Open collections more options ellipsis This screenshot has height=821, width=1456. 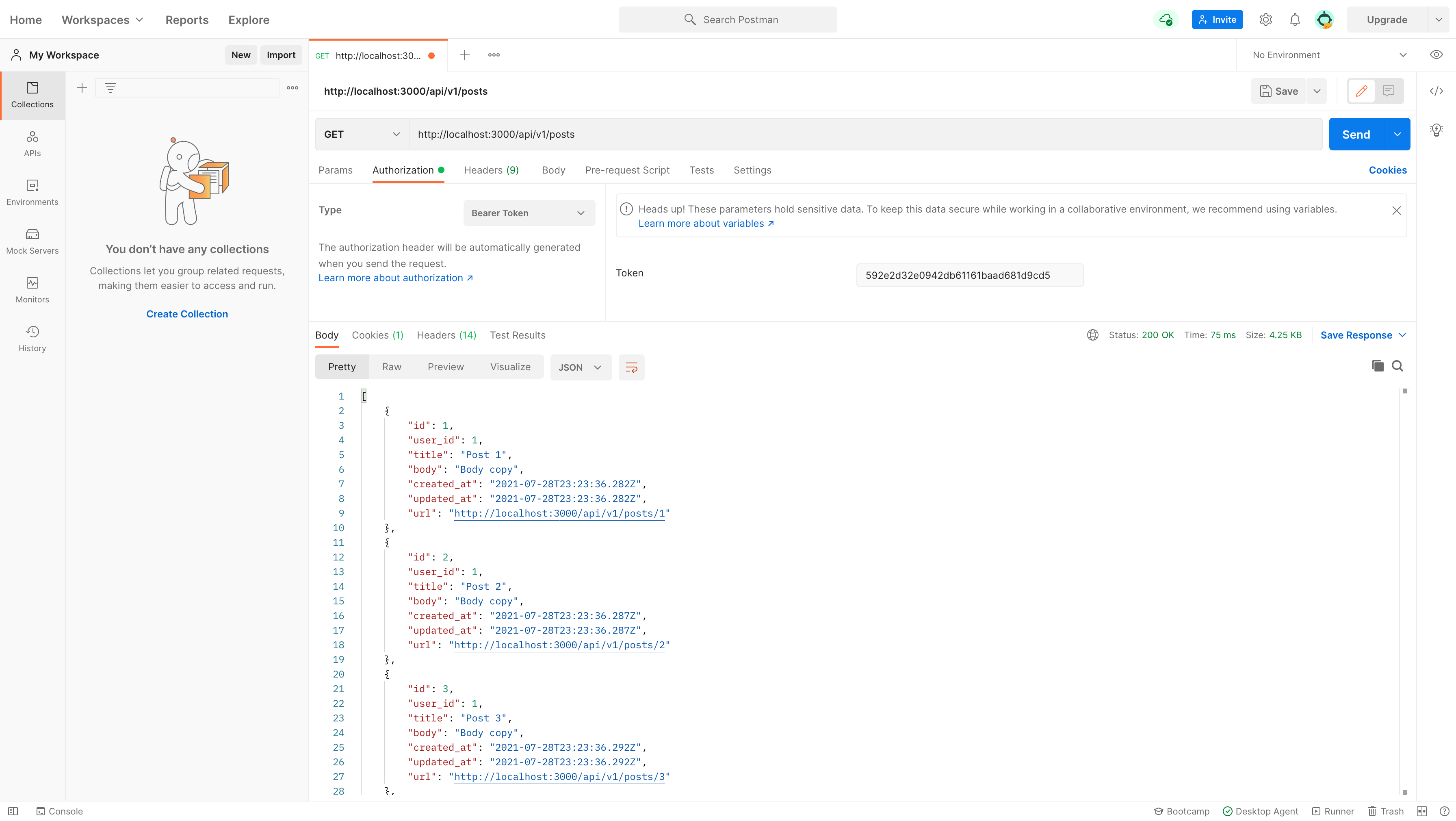292,88
